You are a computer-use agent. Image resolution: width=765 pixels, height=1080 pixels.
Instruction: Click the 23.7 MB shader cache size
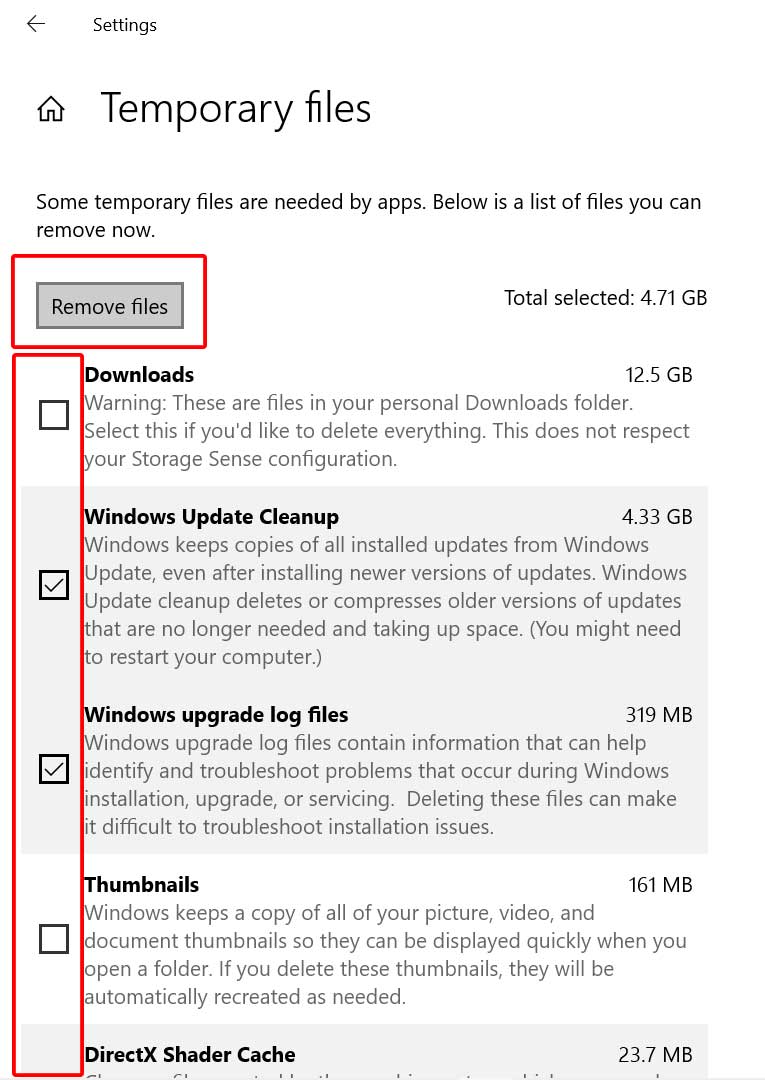coord(656,1055)
